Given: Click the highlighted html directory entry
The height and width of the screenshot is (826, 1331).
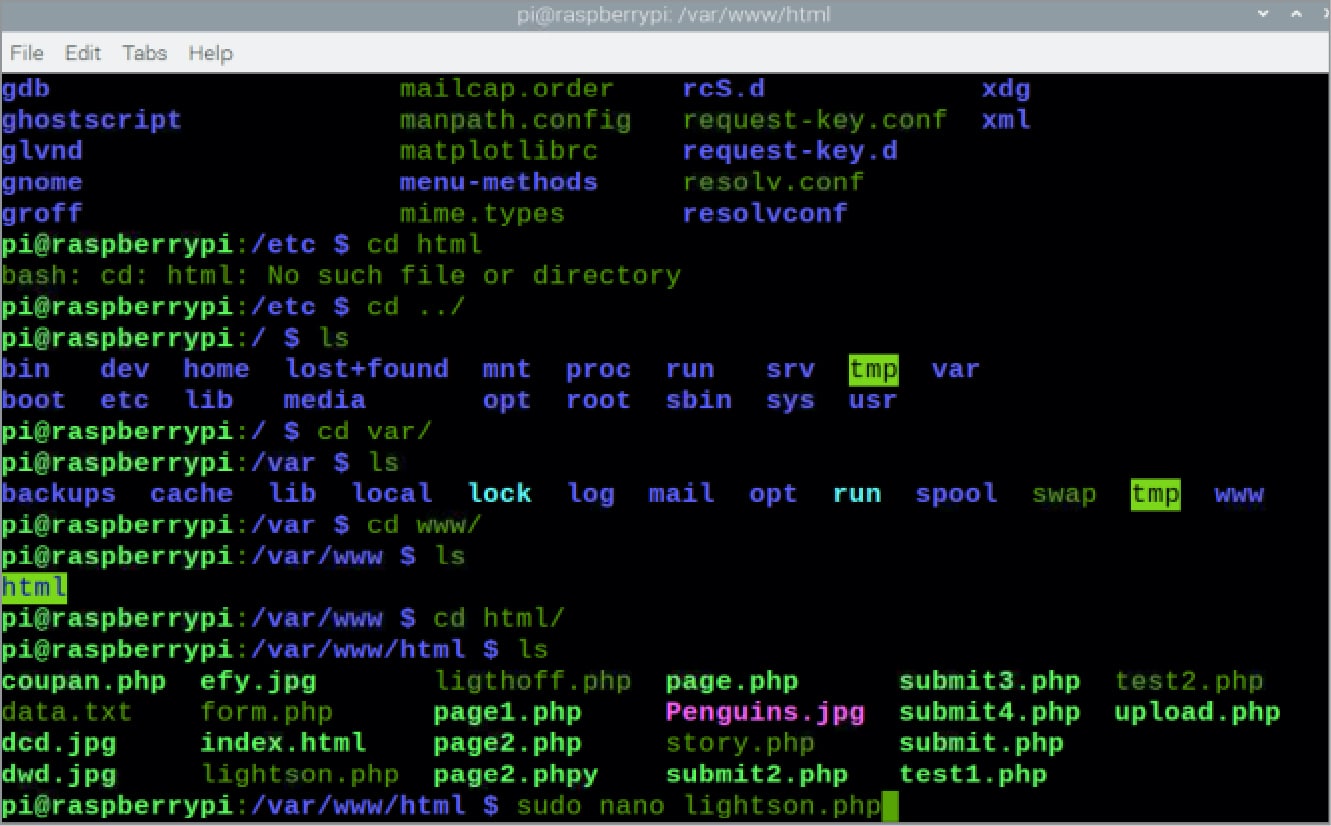Looking at the screenshot, I should pyautogui.click(x=34, y=587).
